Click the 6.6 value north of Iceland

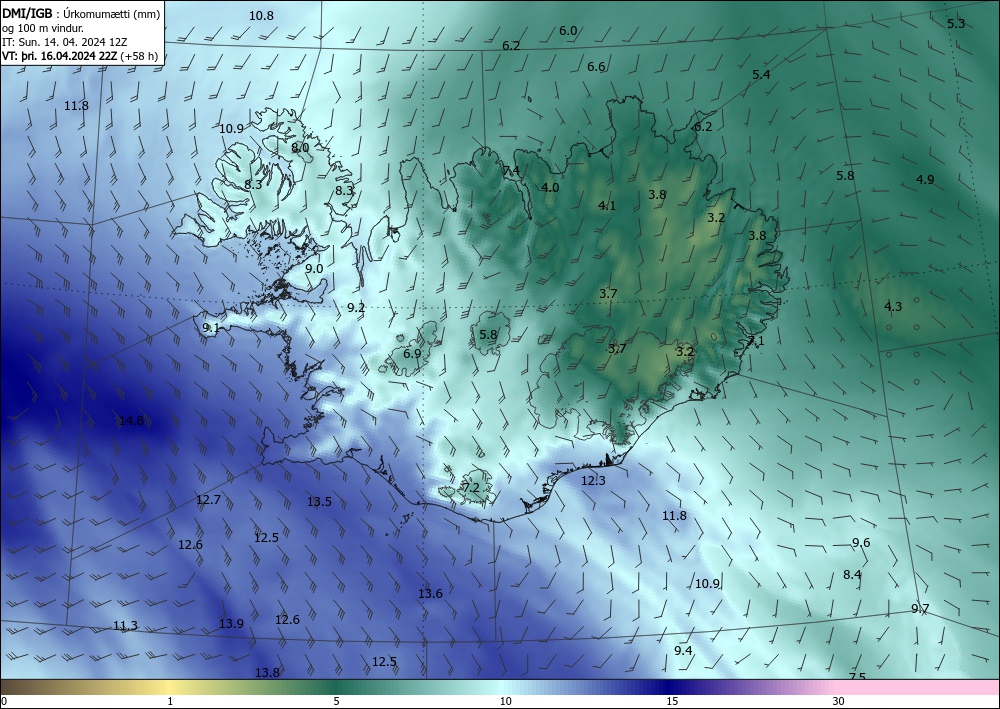(596, 66)
